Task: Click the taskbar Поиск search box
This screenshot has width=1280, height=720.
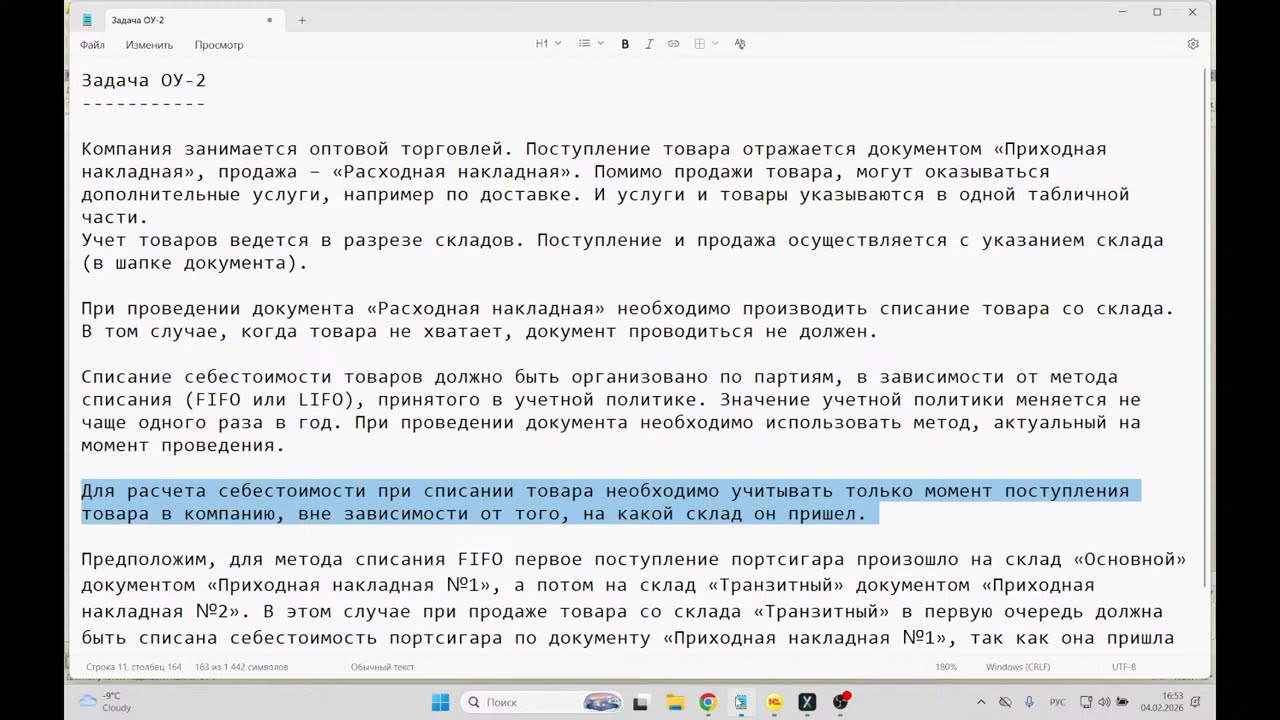Action: (x=543, y=702)
